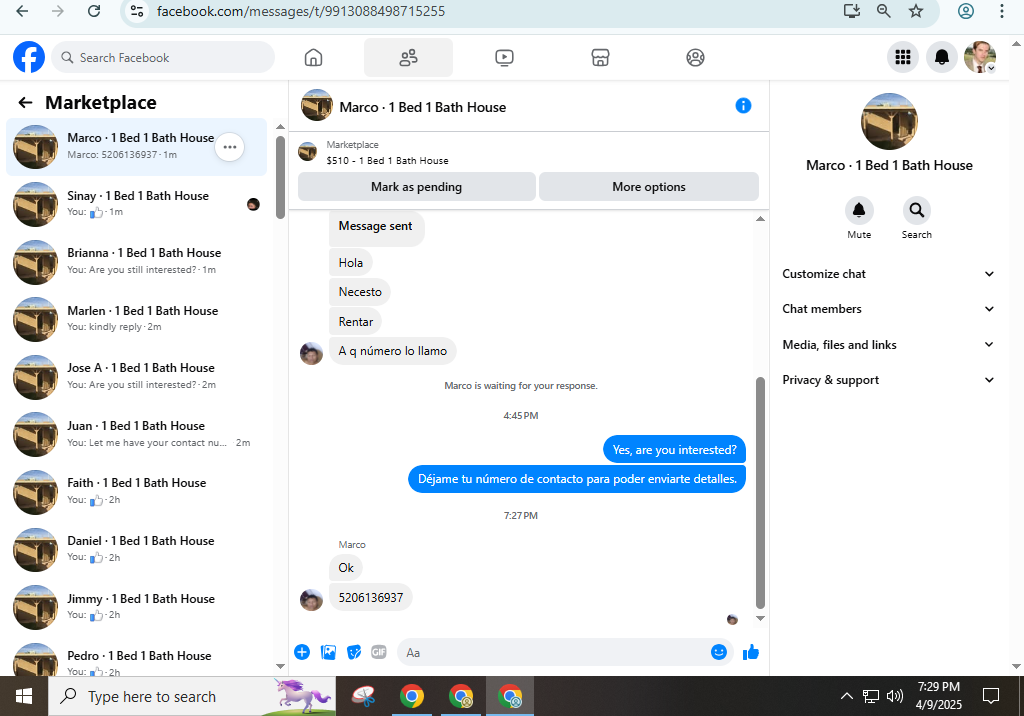Open the Marlen conversation

136,319
